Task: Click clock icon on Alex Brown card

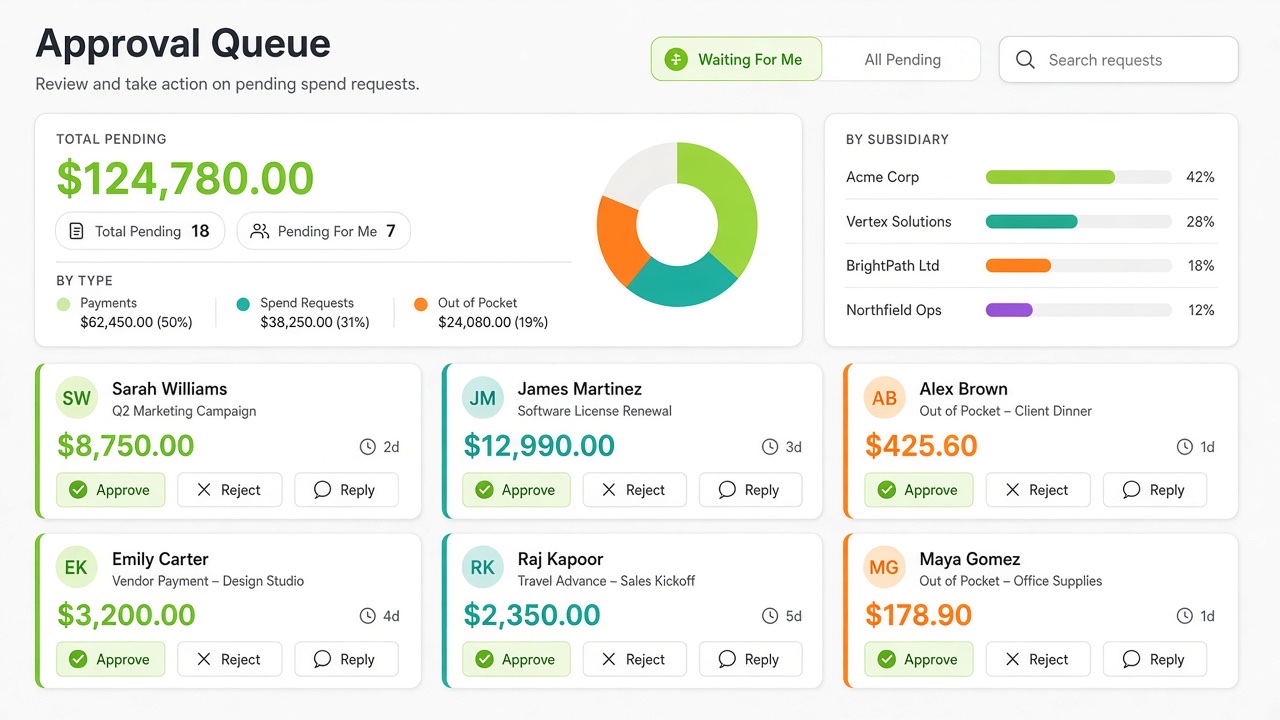Action: click(x=1185, y=447)
